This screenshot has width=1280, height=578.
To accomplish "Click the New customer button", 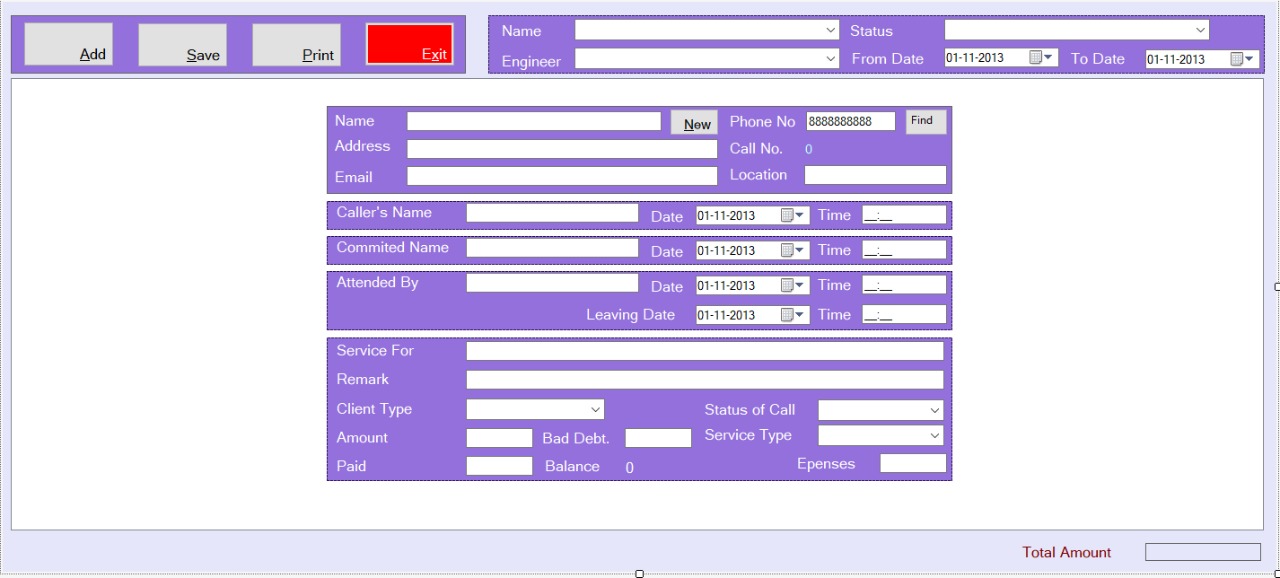I will pyautogui.click(x=694, y=123).
